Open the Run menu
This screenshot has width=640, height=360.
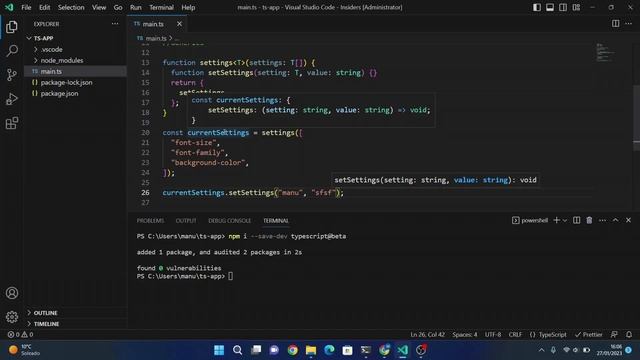click(x=136, y=7)
